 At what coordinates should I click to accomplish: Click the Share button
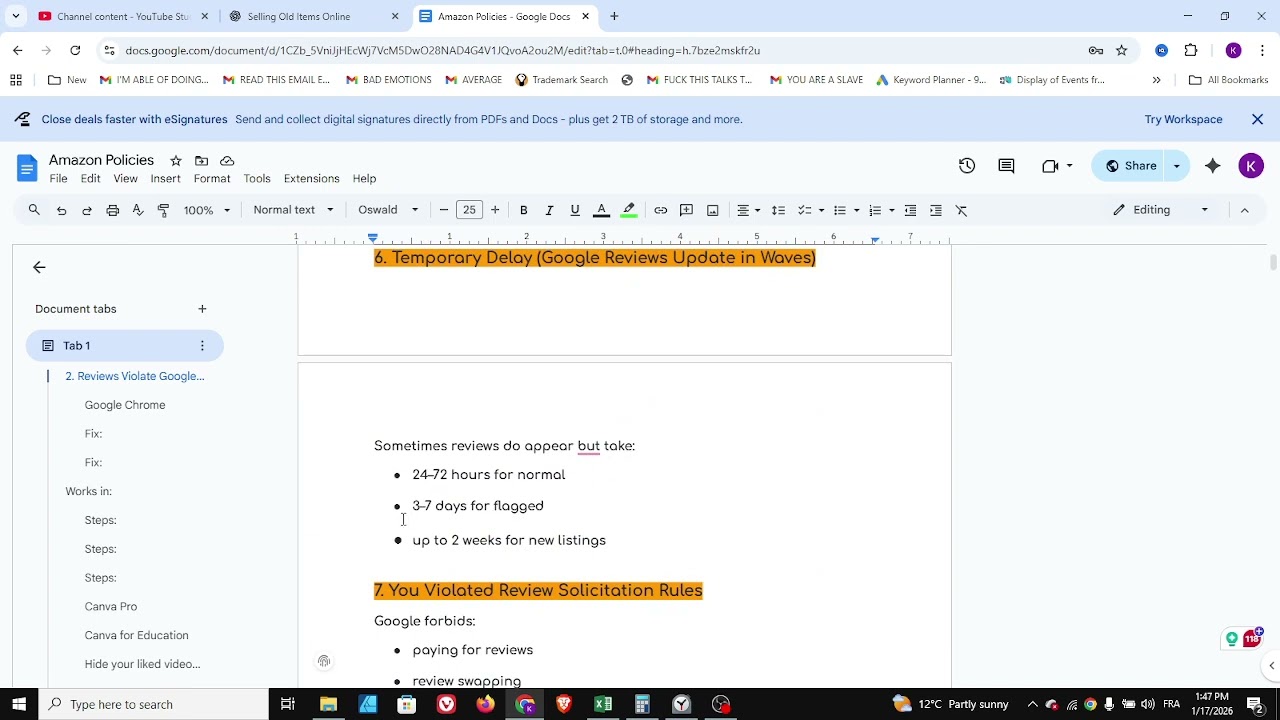[1130, 166]
